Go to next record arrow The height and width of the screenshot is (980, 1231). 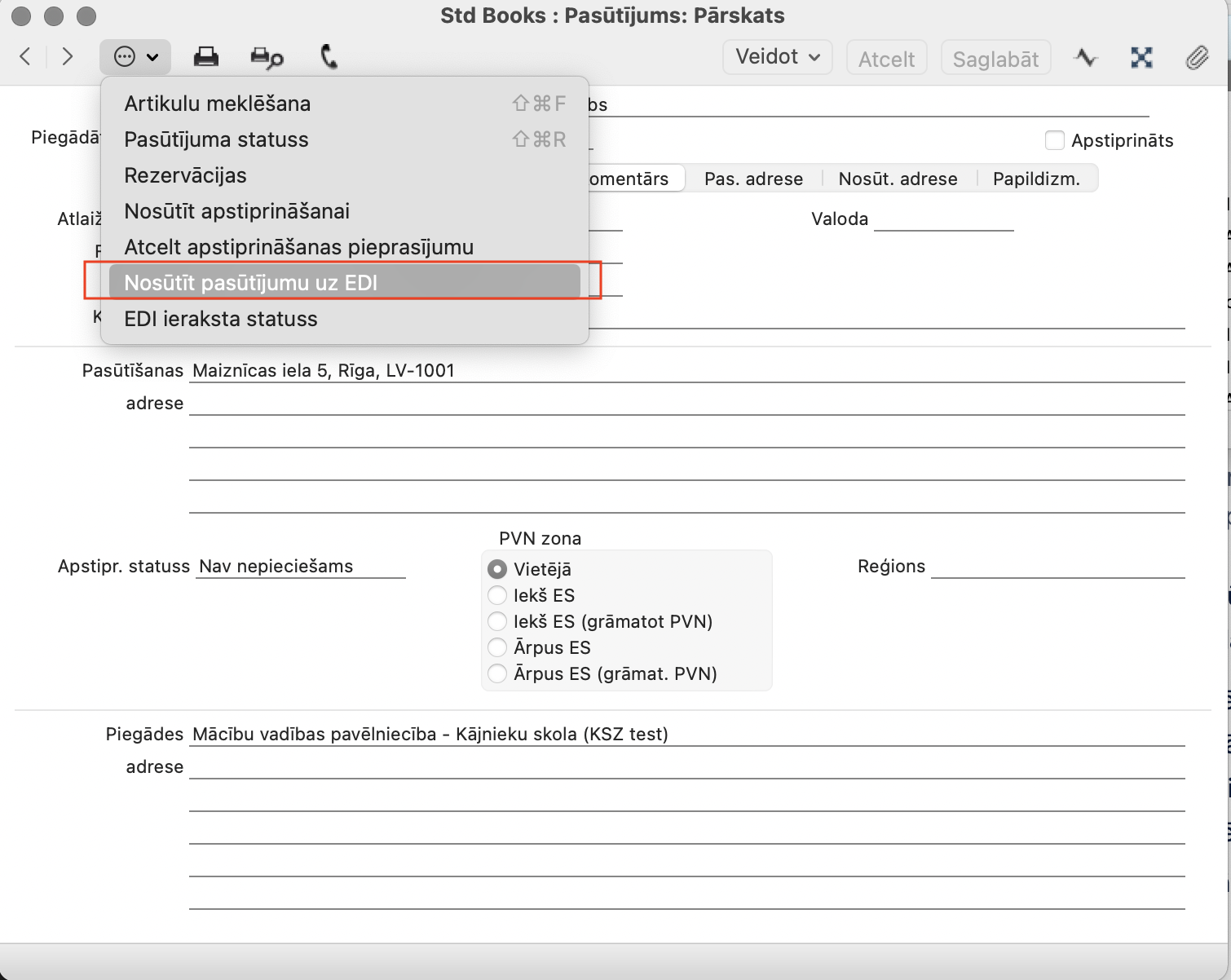pyautogui.click(x=68, y=57)
